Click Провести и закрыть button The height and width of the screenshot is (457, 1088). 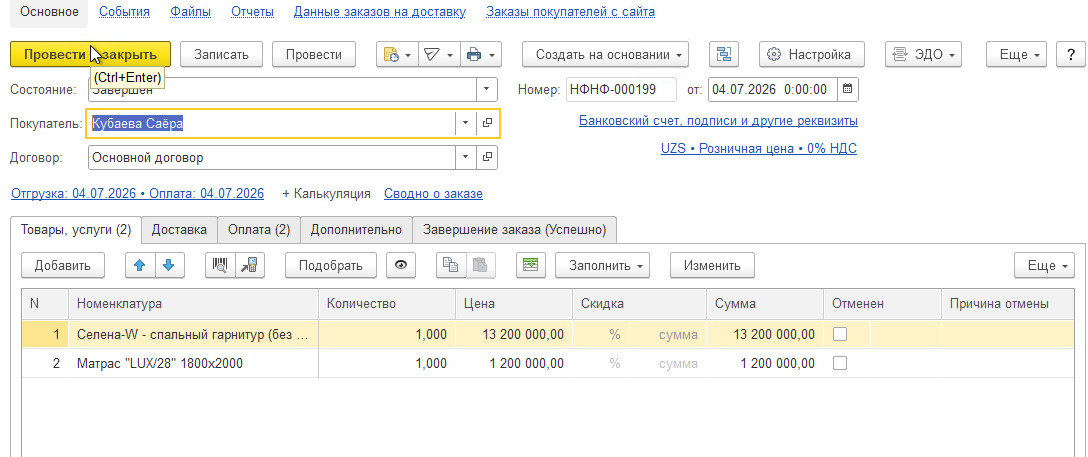(90, 54)
